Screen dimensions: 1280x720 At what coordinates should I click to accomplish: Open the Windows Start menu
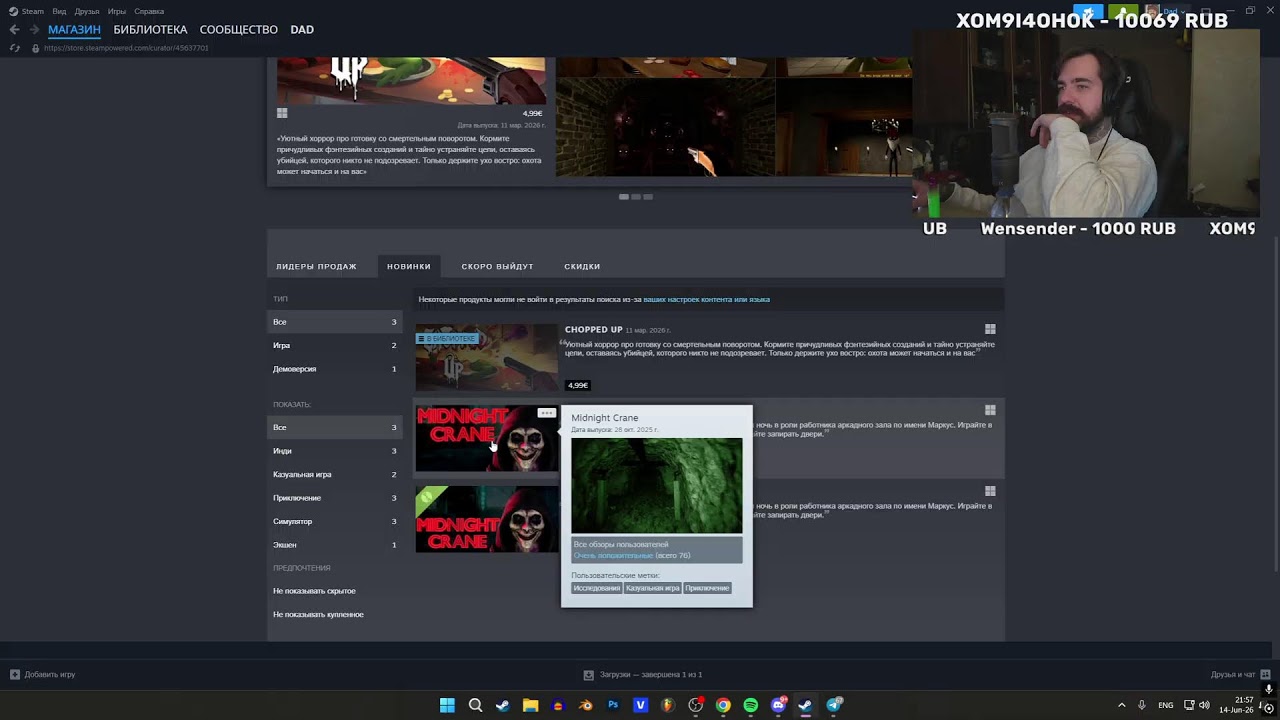(x=447, y=705)
